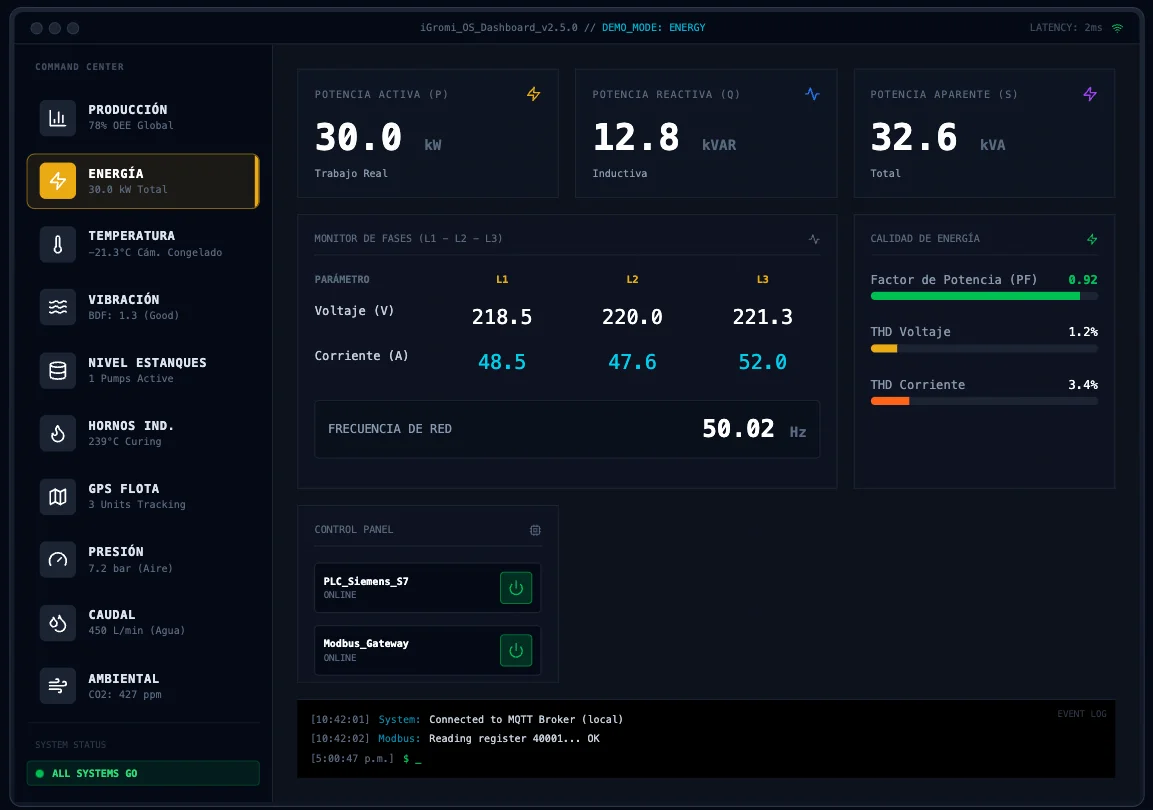Click the 'Reading register 40001... OK' log line
Screen dimensions: 1153x810
click(x=514, y=739)
